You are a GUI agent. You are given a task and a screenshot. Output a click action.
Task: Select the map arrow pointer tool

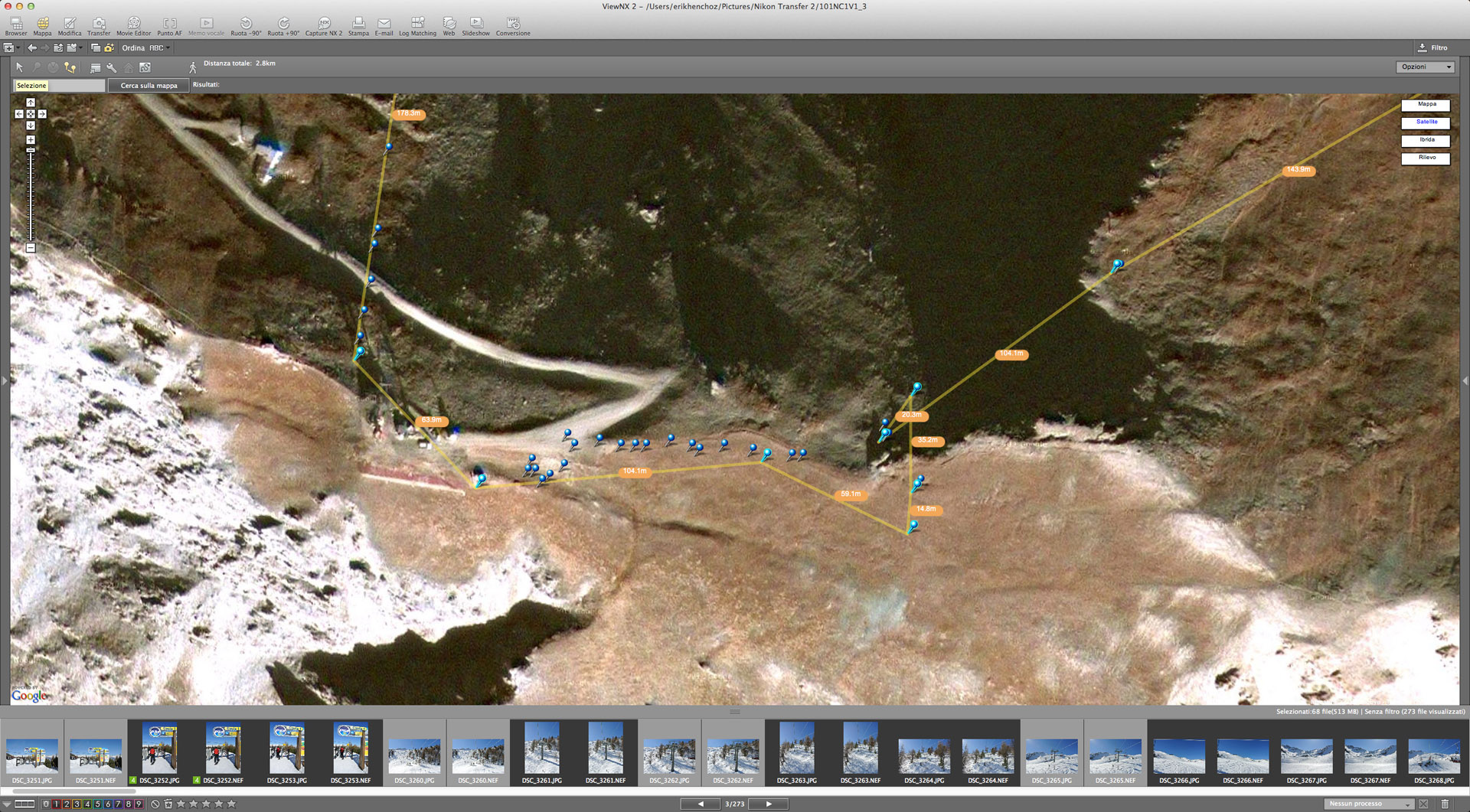(x=19, y=67)
